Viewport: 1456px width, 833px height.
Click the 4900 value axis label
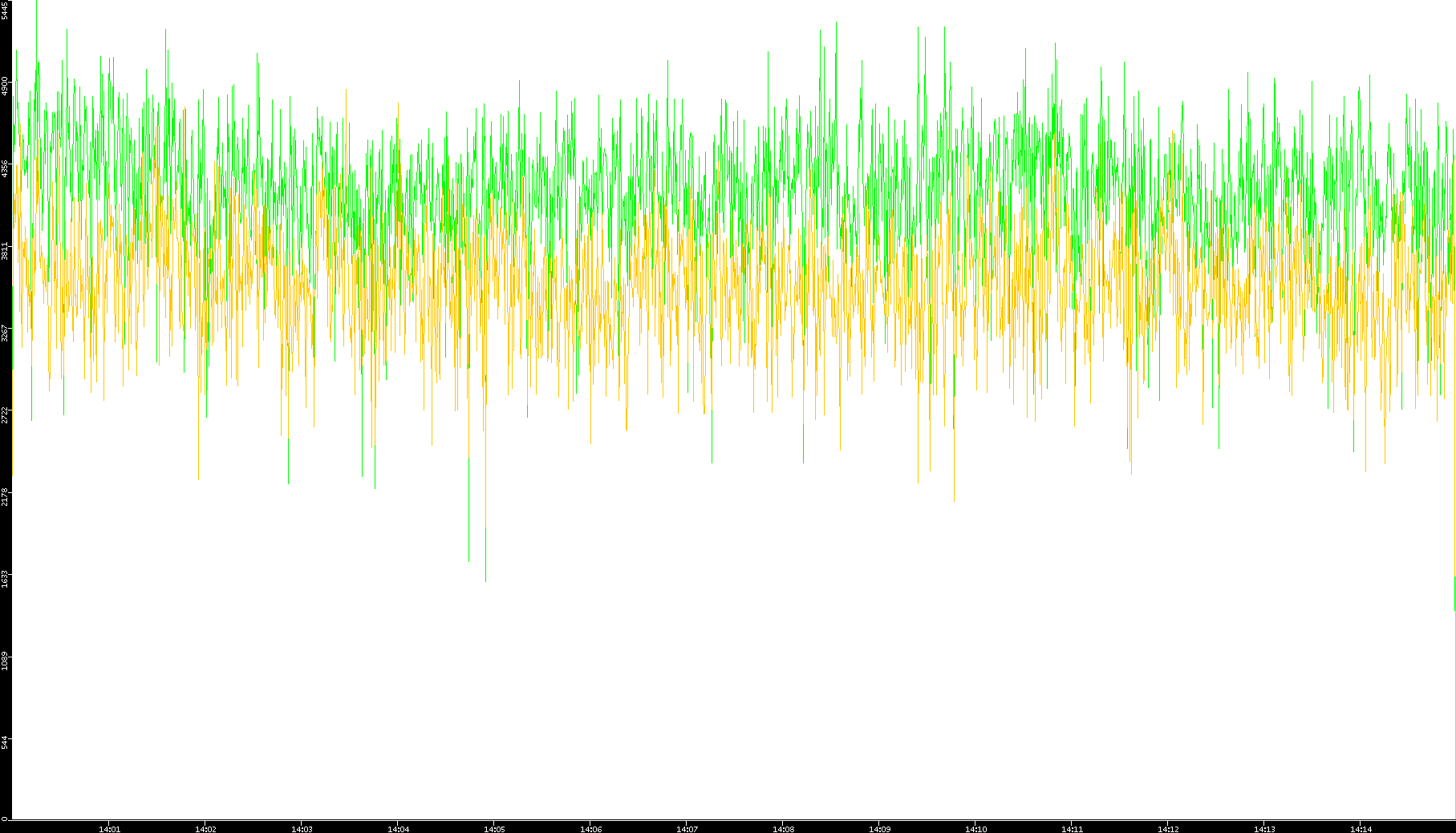click(x=5, y=87)
